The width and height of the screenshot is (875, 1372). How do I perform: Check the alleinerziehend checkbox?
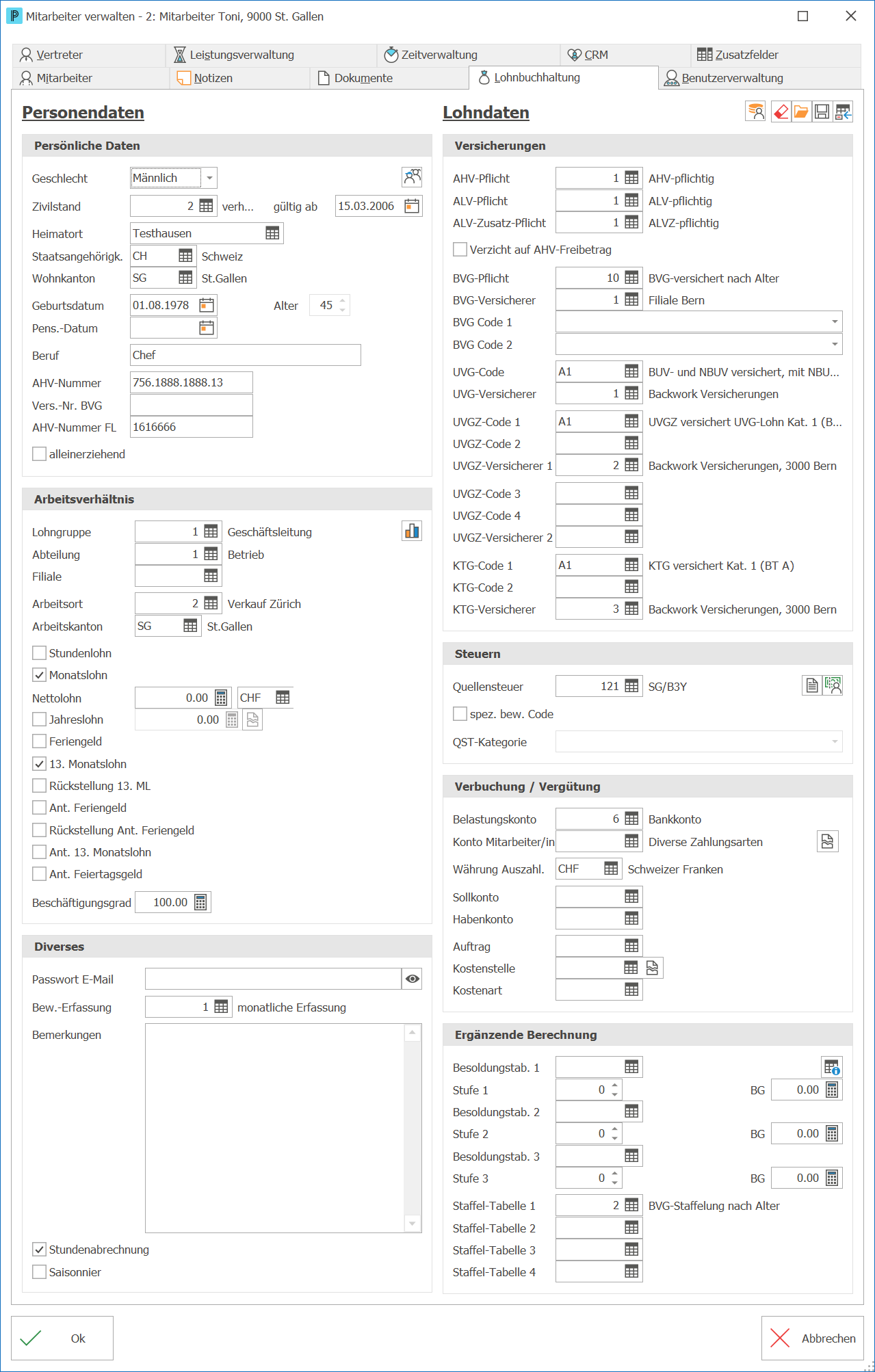(x=40, y=454)
